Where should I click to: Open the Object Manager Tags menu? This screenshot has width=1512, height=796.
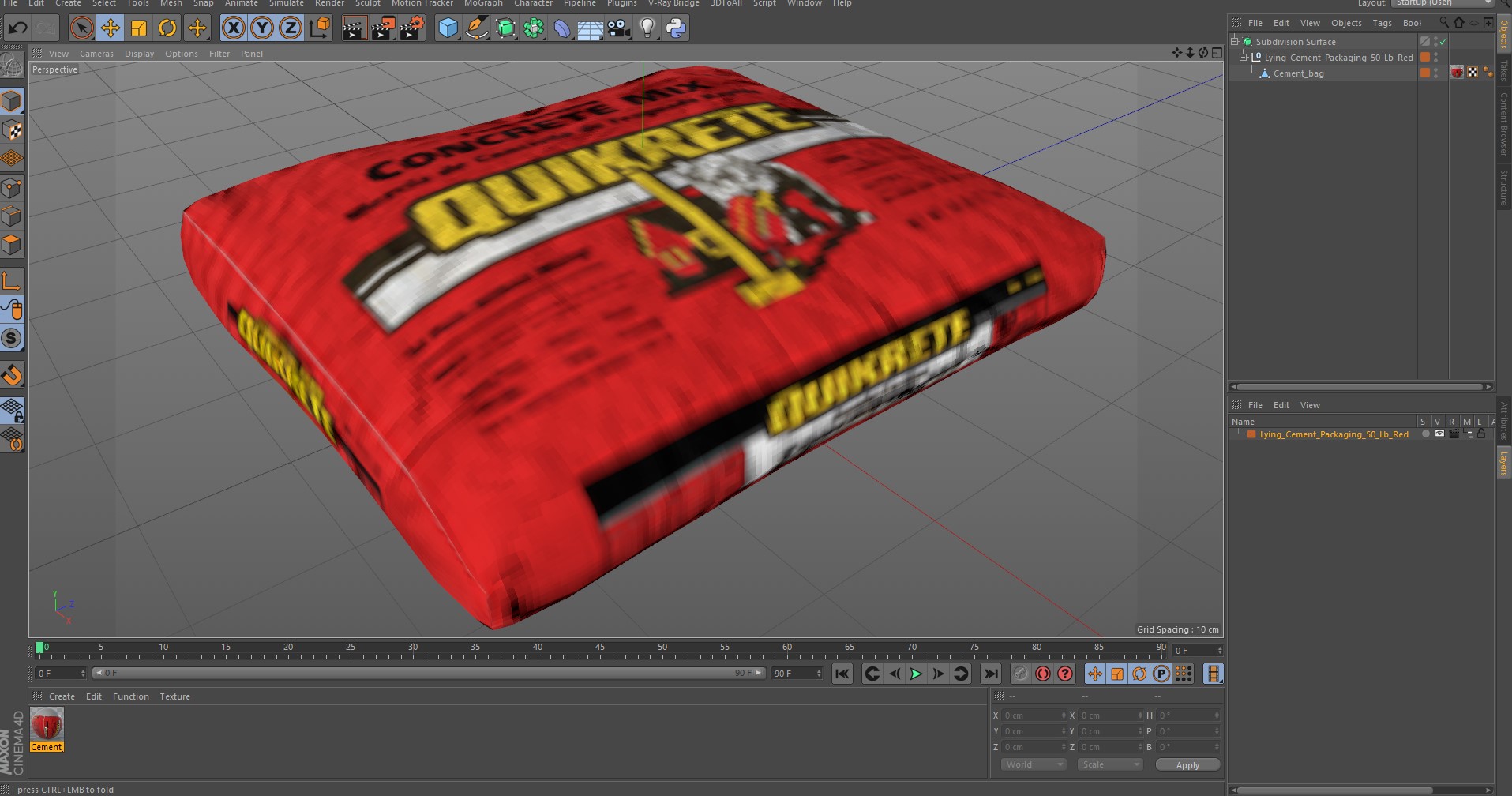(x=1382, y=23)
